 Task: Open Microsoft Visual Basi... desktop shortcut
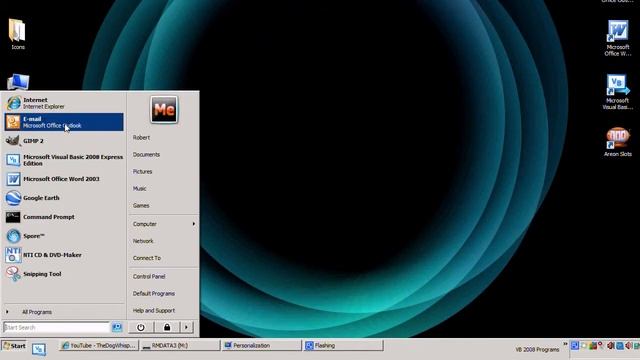618,92
